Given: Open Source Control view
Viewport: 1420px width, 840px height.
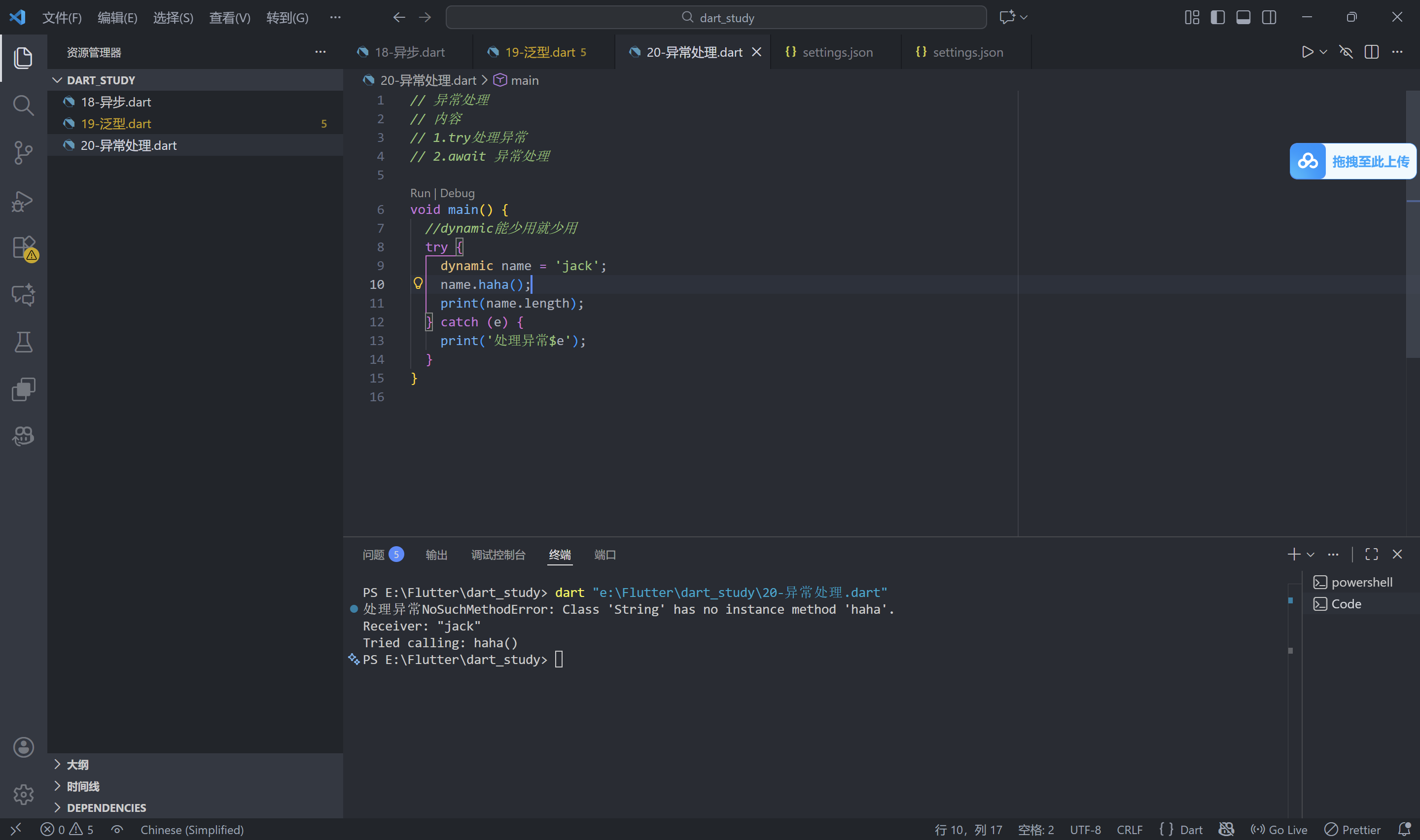Looking at the screenshot, I should pos(23,153).
